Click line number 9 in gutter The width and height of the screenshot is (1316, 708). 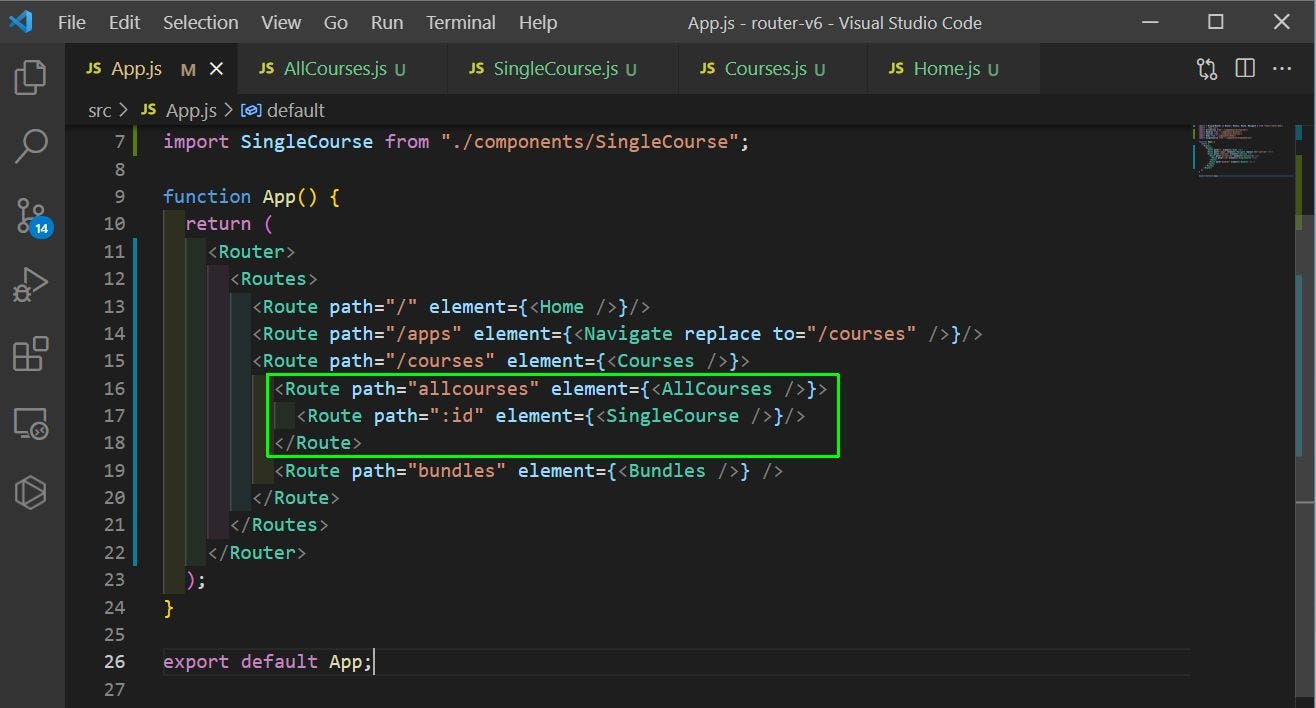click(119, 196)
